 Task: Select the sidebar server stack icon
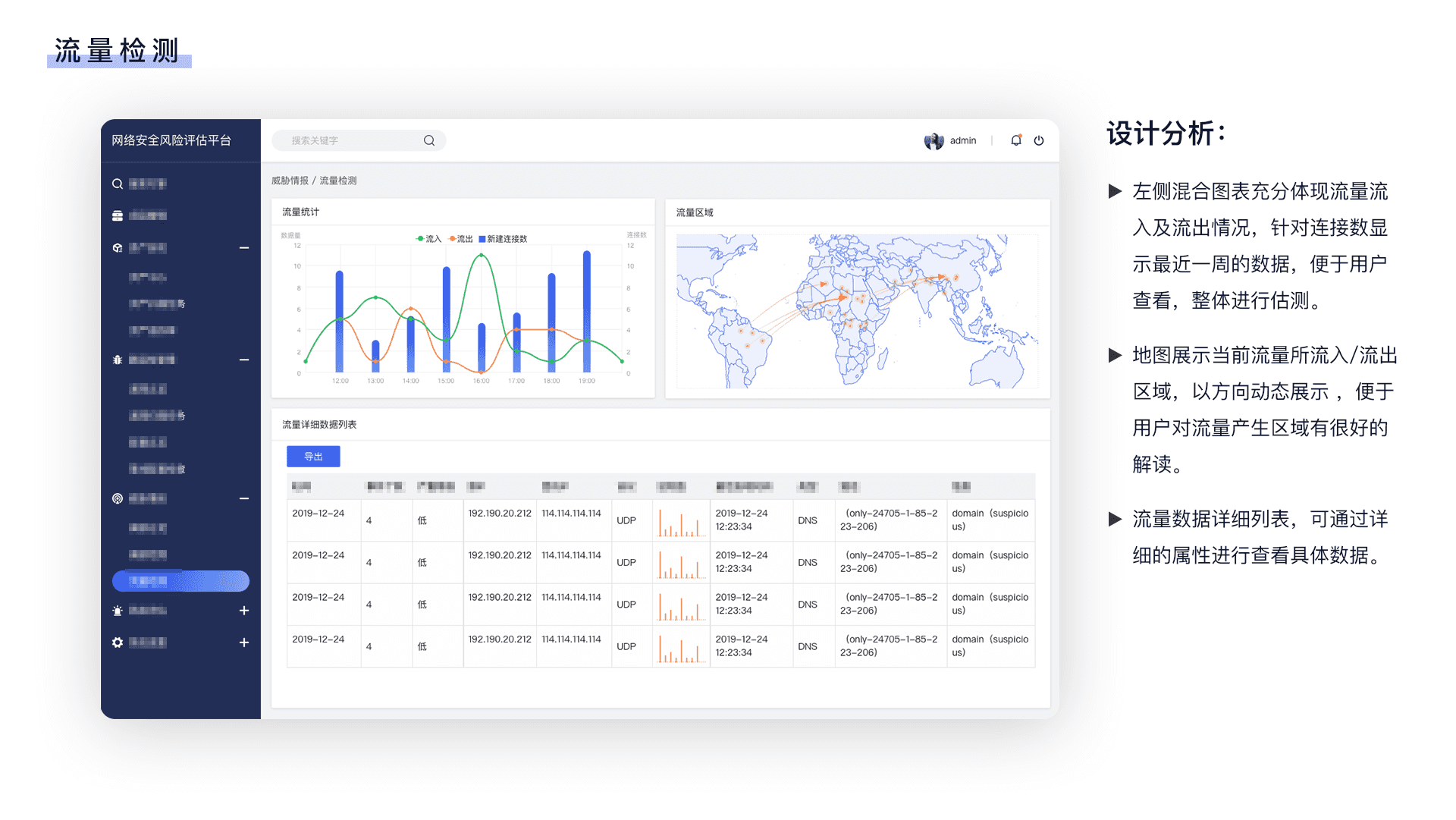(x=118, y=216)
